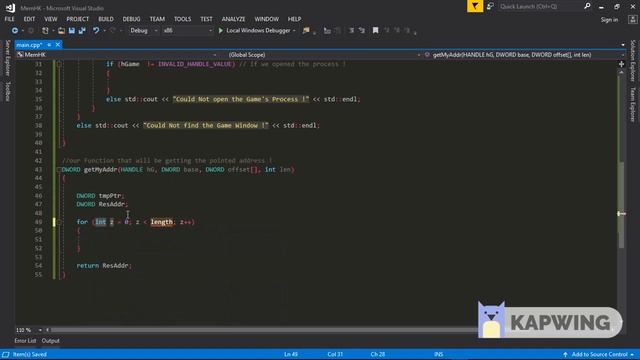
Task: Open the yellow notifications filter flag
Action: [475, 6]
